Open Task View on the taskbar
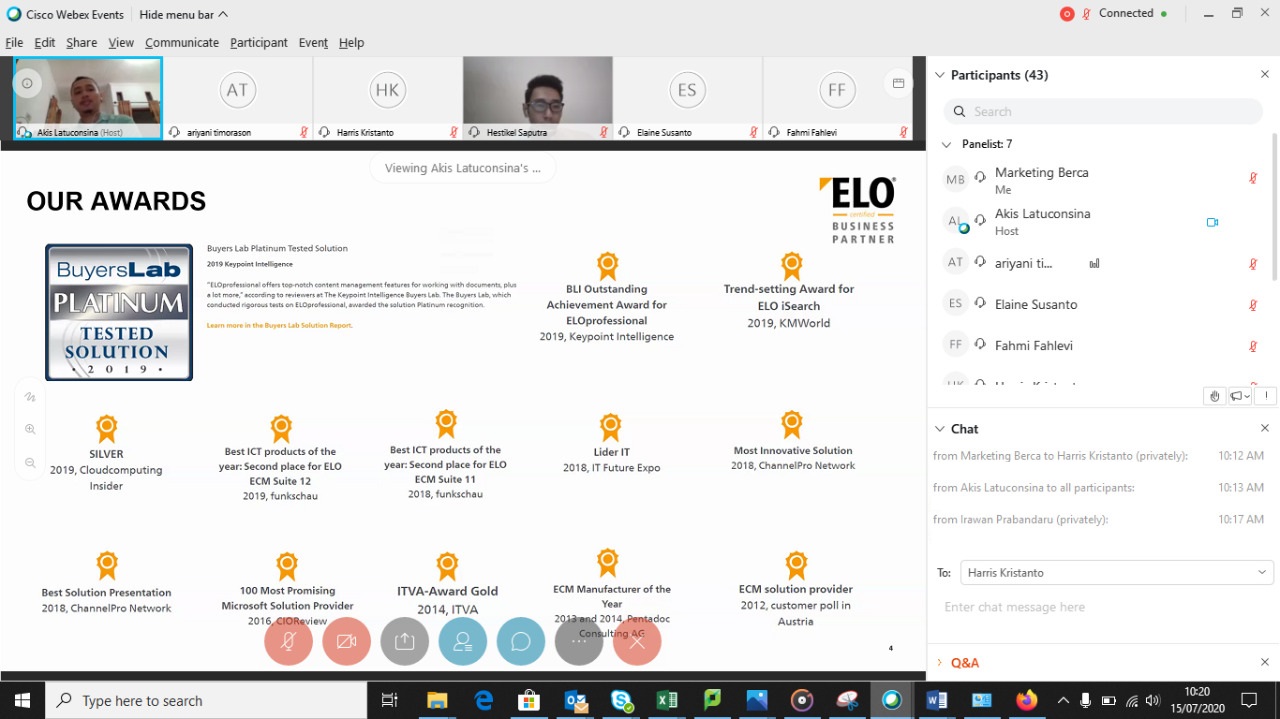The width and height of the screenshot is (1280, 719). pos(390,700)
